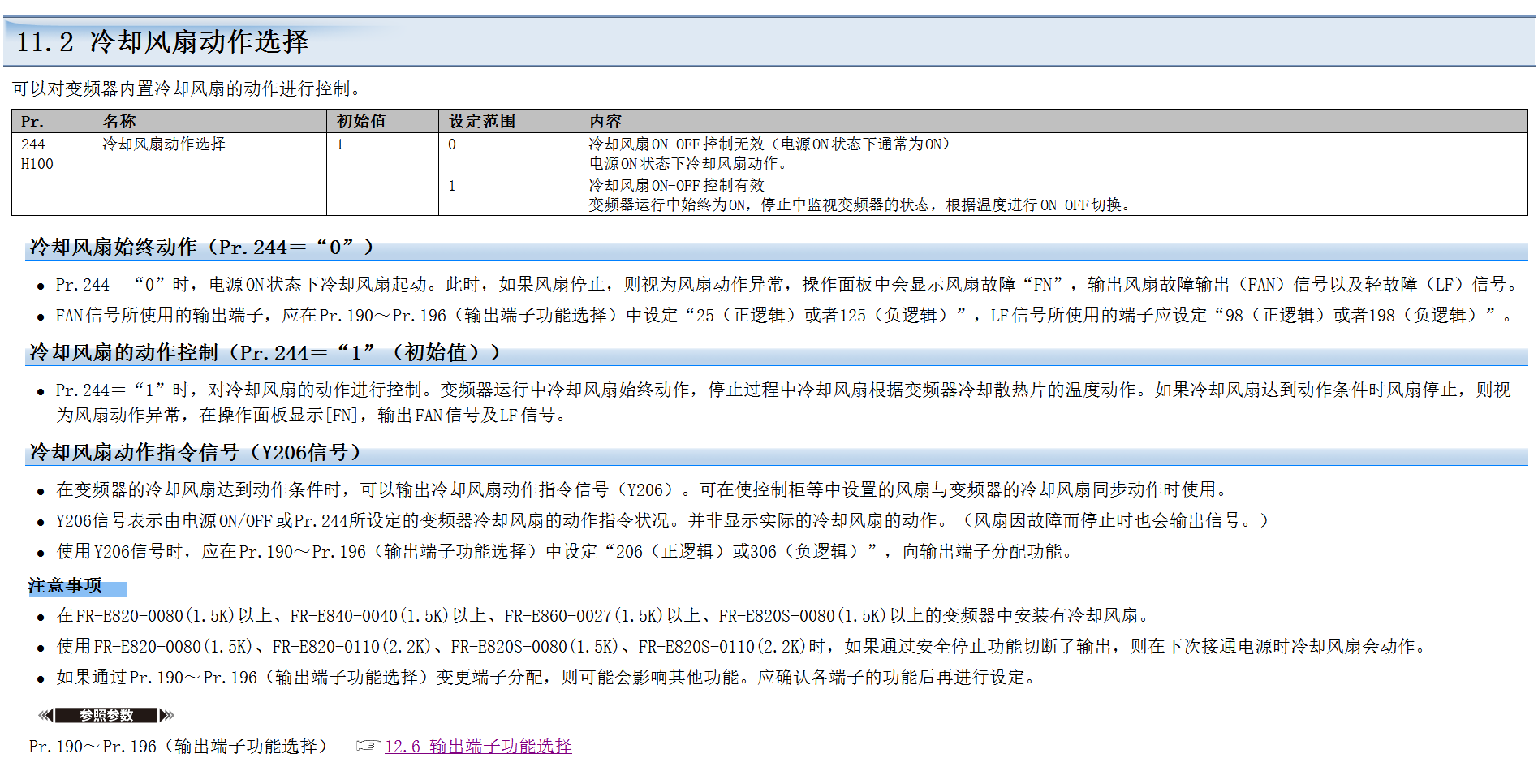Viewport: 1538px width, 784px height.
Task: Click the right double-arrow beside 参照参数
Action: coord(167,716)
